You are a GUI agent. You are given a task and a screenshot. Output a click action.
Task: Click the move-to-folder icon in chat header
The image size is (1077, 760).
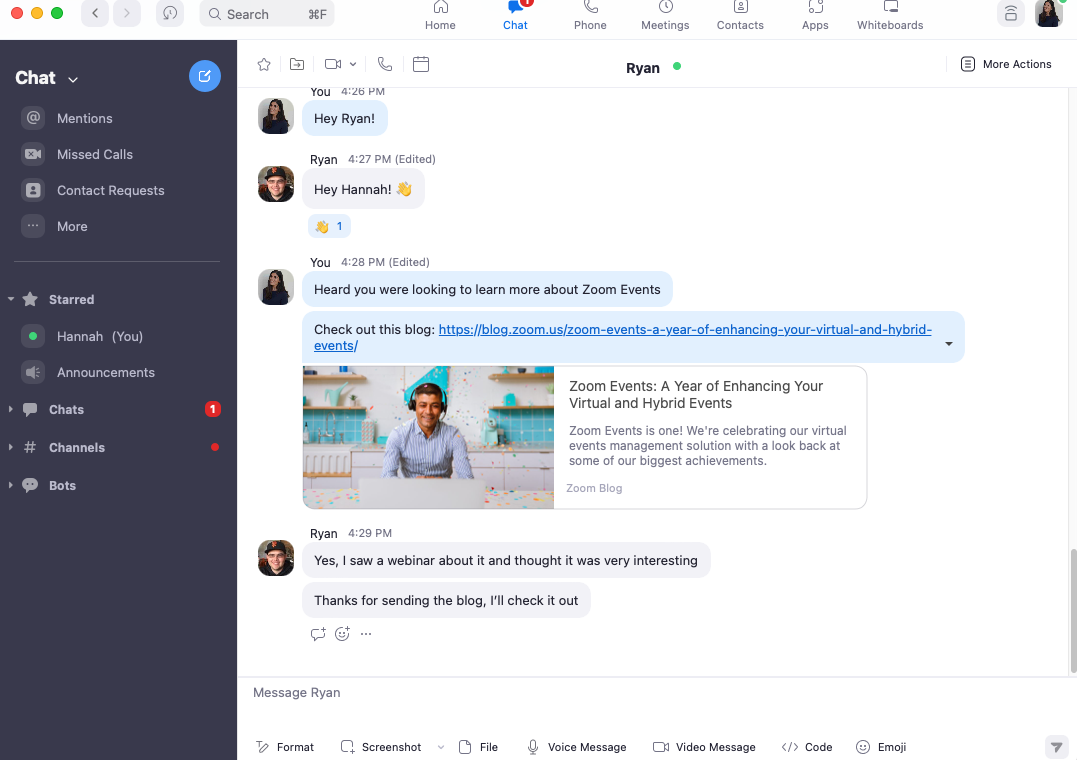[297, 65]
